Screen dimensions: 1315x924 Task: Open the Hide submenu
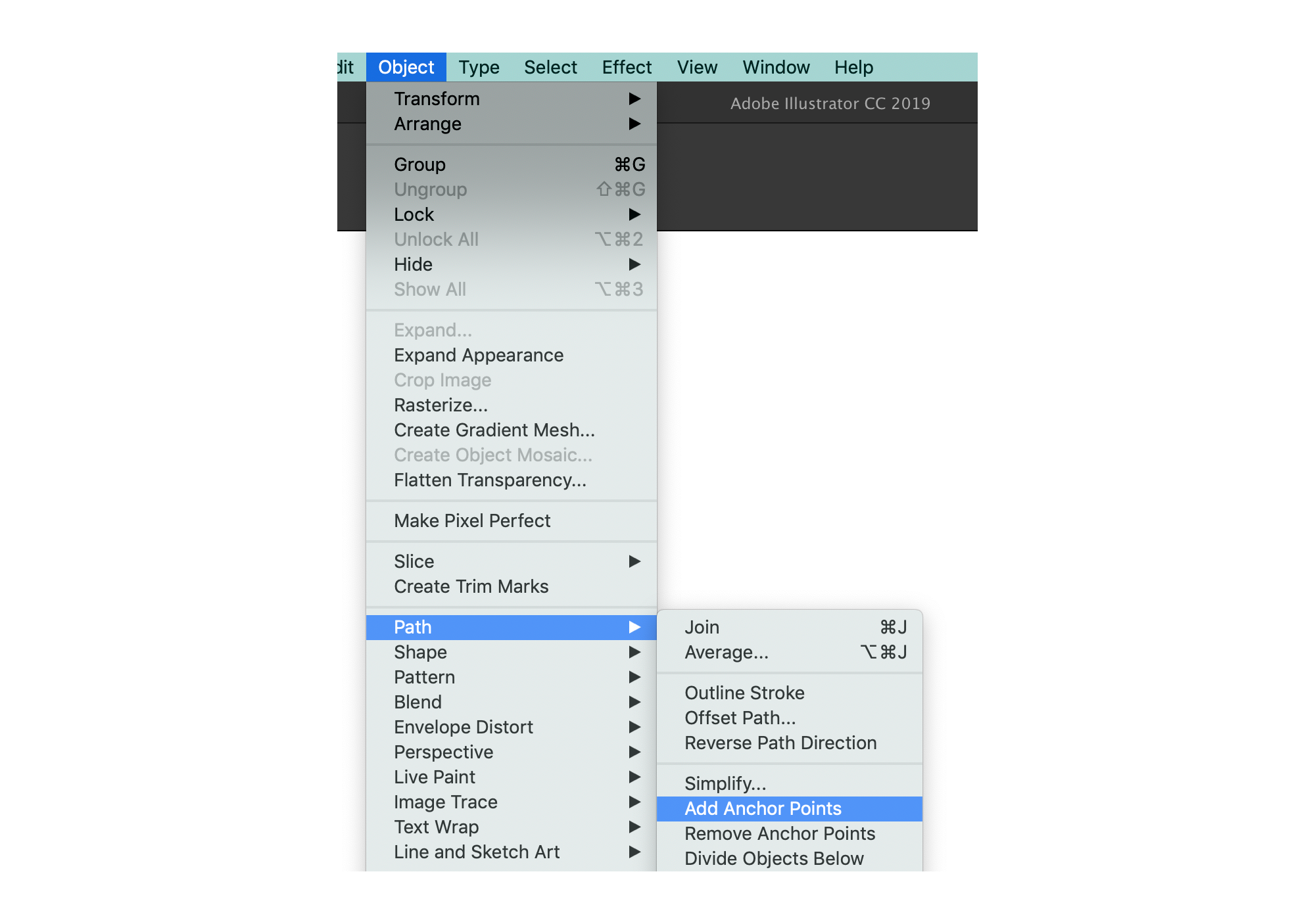tap(414, 264)
